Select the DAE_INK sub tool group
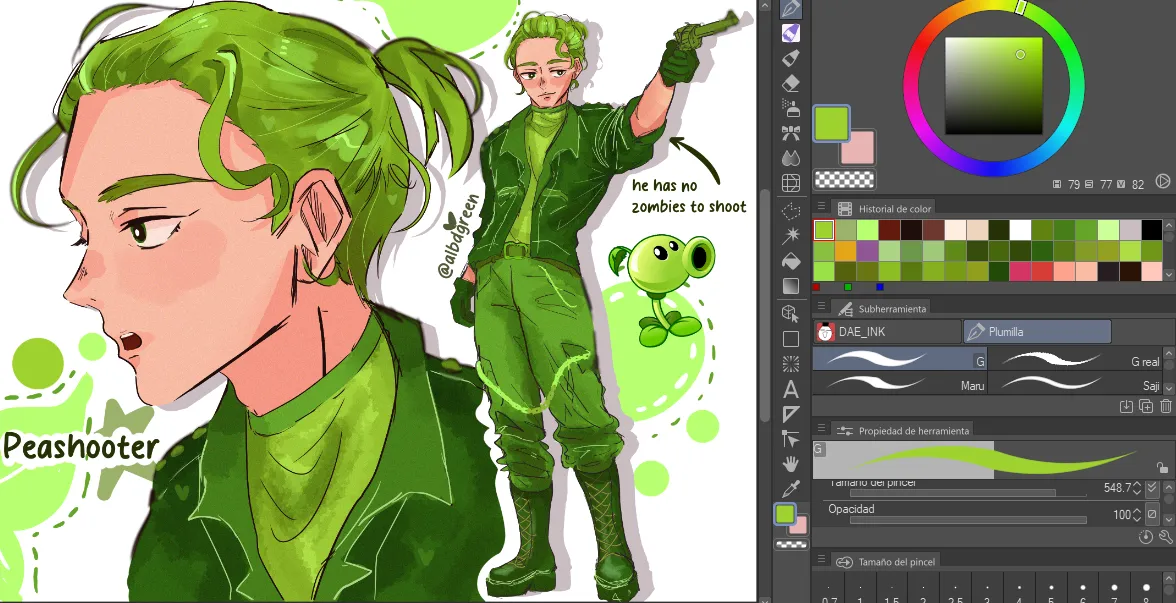The height and width of the screenshot is (603, 1176). 887,332
